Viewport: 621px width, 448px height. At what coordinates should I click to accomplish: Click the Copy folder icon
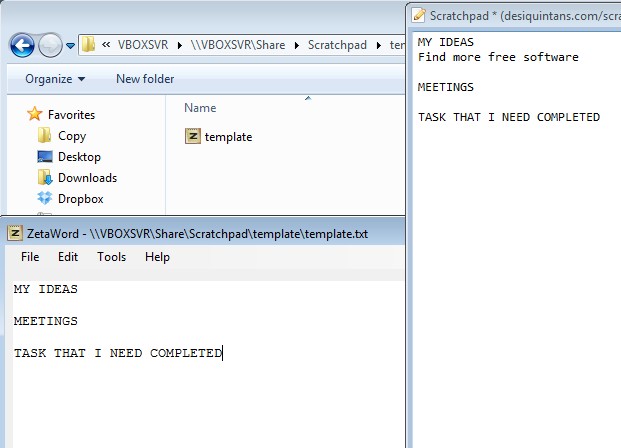[x=44, y=135]
